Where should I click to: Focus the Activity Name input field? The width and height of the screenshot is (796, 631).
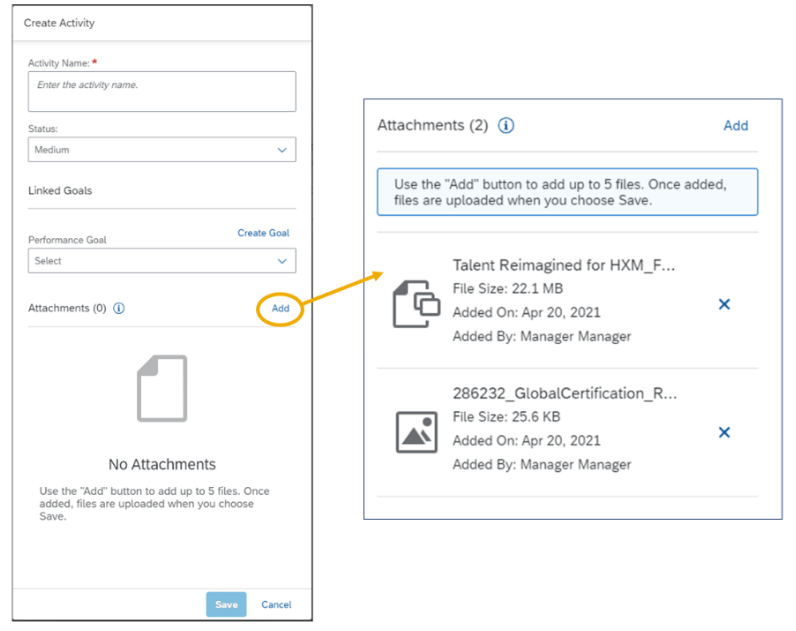162,91
